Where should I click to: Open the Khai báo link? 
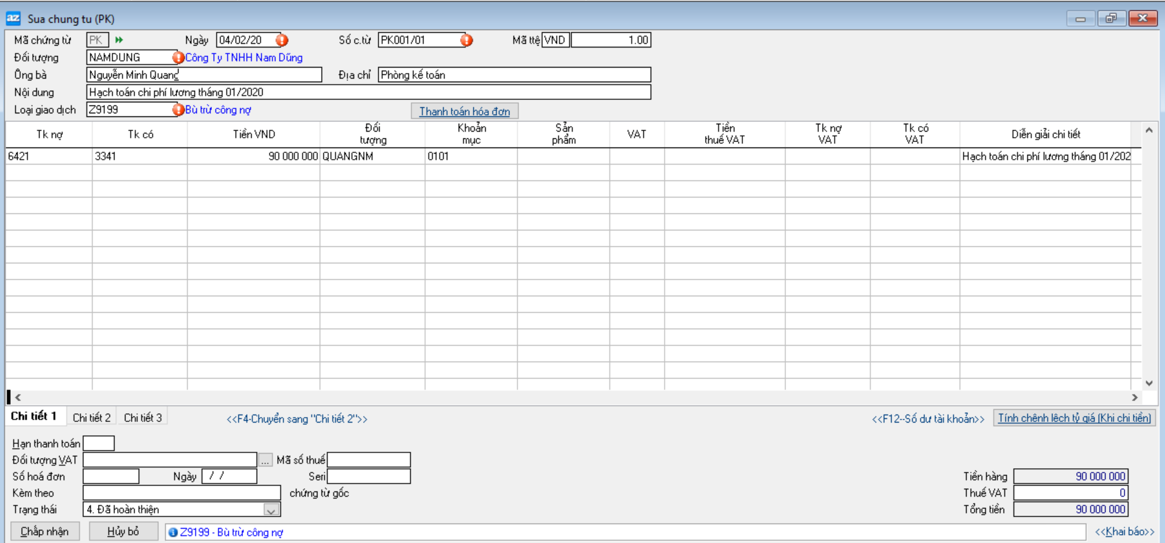[1124, 532]
